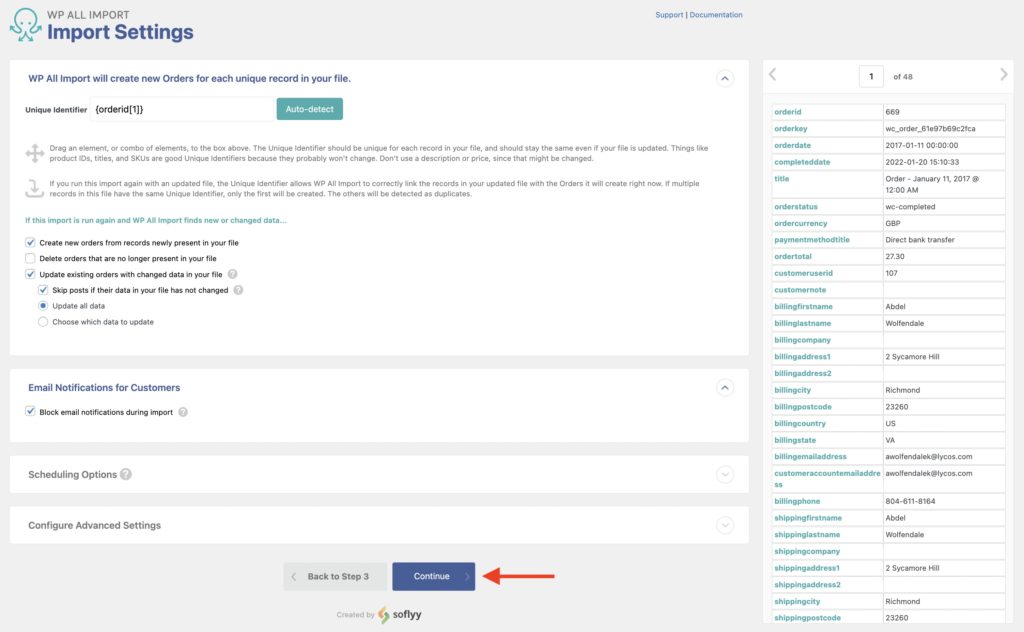This screenshot has width=1024, height=632.
Task: Open the Documentation link
Action: pyautogui.click(x=717, y=14)
